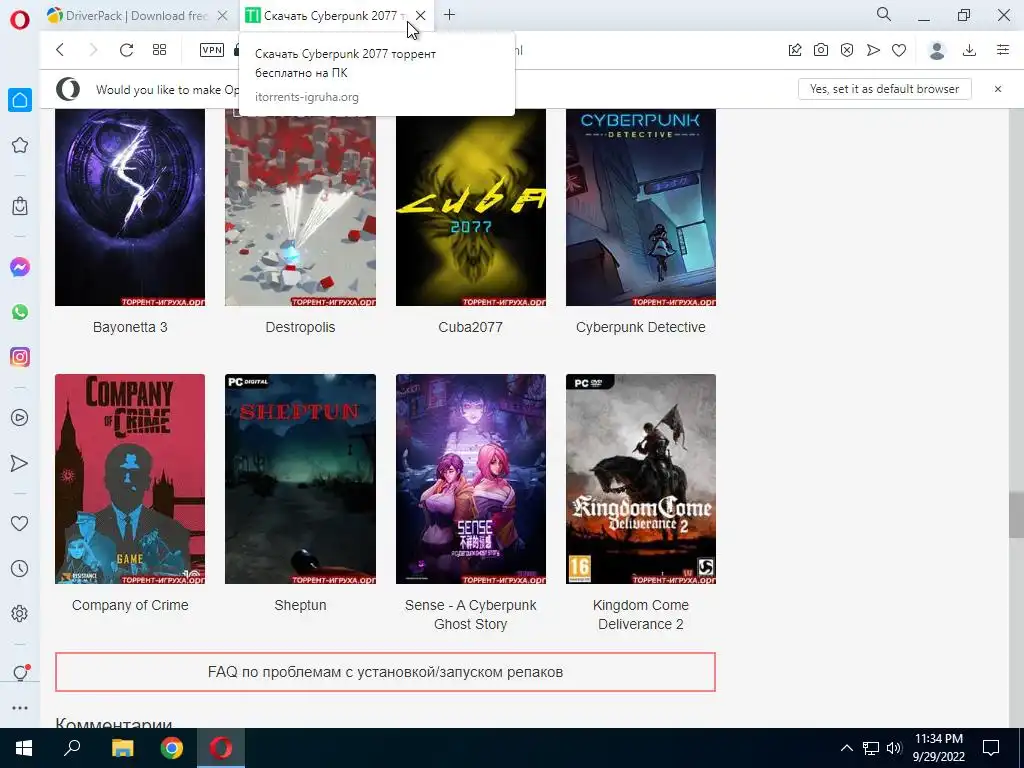This screenshot has width=1024, height=768.
Task: Open Kingdom Come Deliverance 2 cover
Action: (641, 479)
